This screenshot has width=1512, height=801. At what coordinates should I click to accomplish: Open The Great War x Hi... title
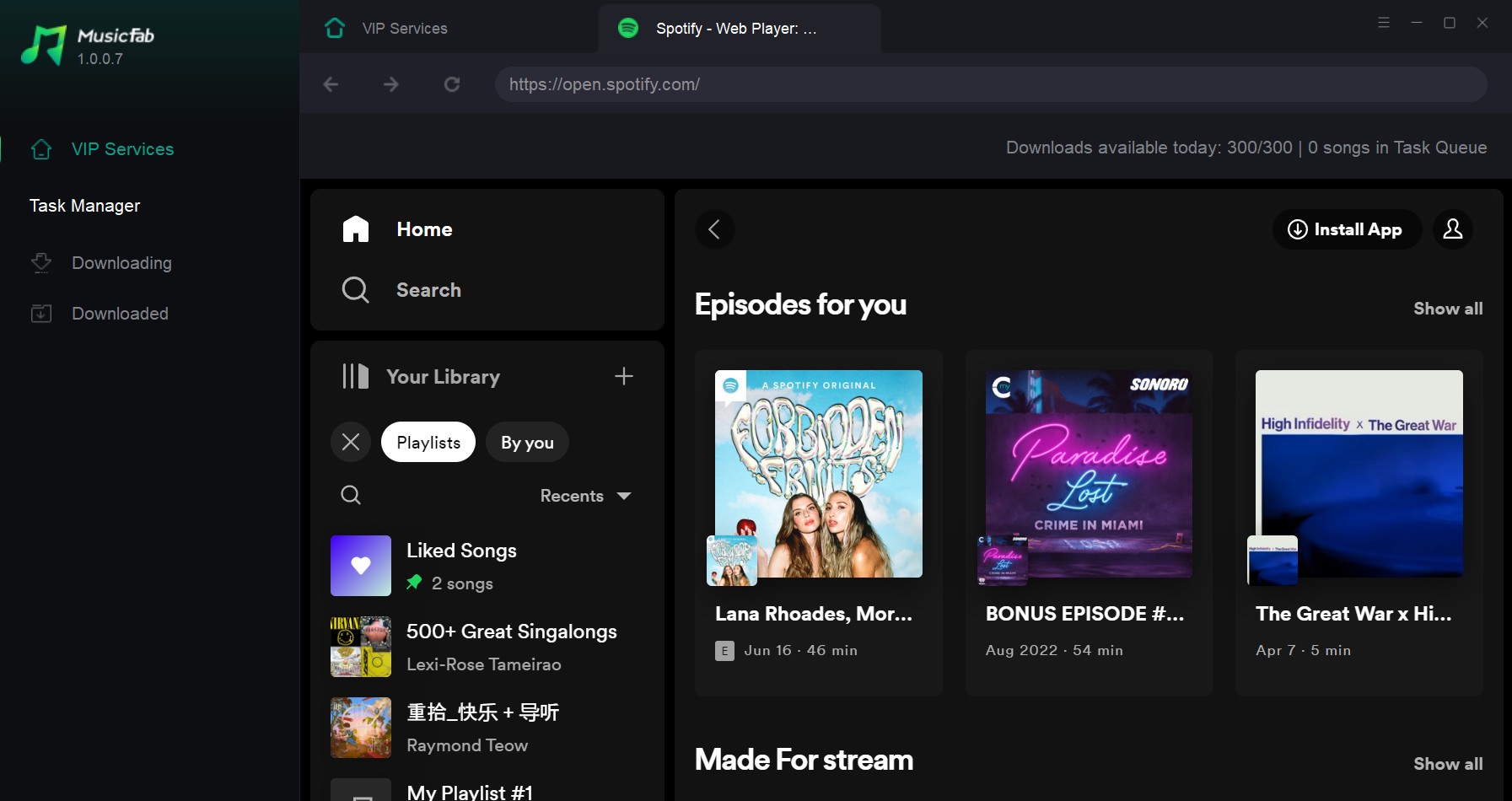pos(1353,614)
